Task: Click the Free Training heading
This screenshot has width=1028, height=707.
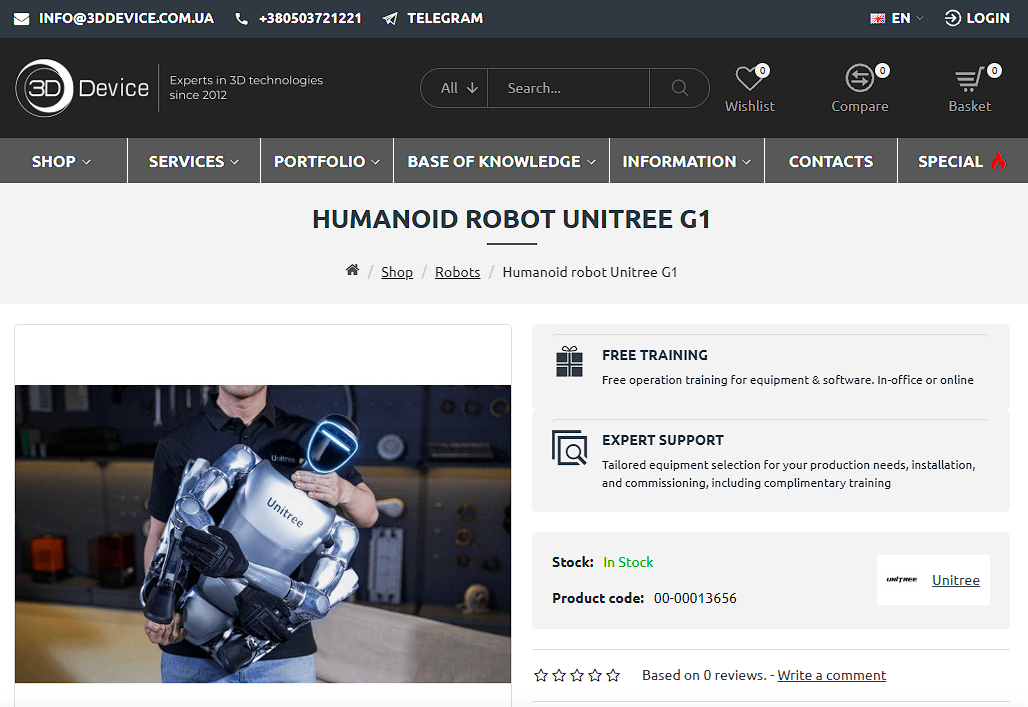Action: pyautogui.click(x=655, y=355)
